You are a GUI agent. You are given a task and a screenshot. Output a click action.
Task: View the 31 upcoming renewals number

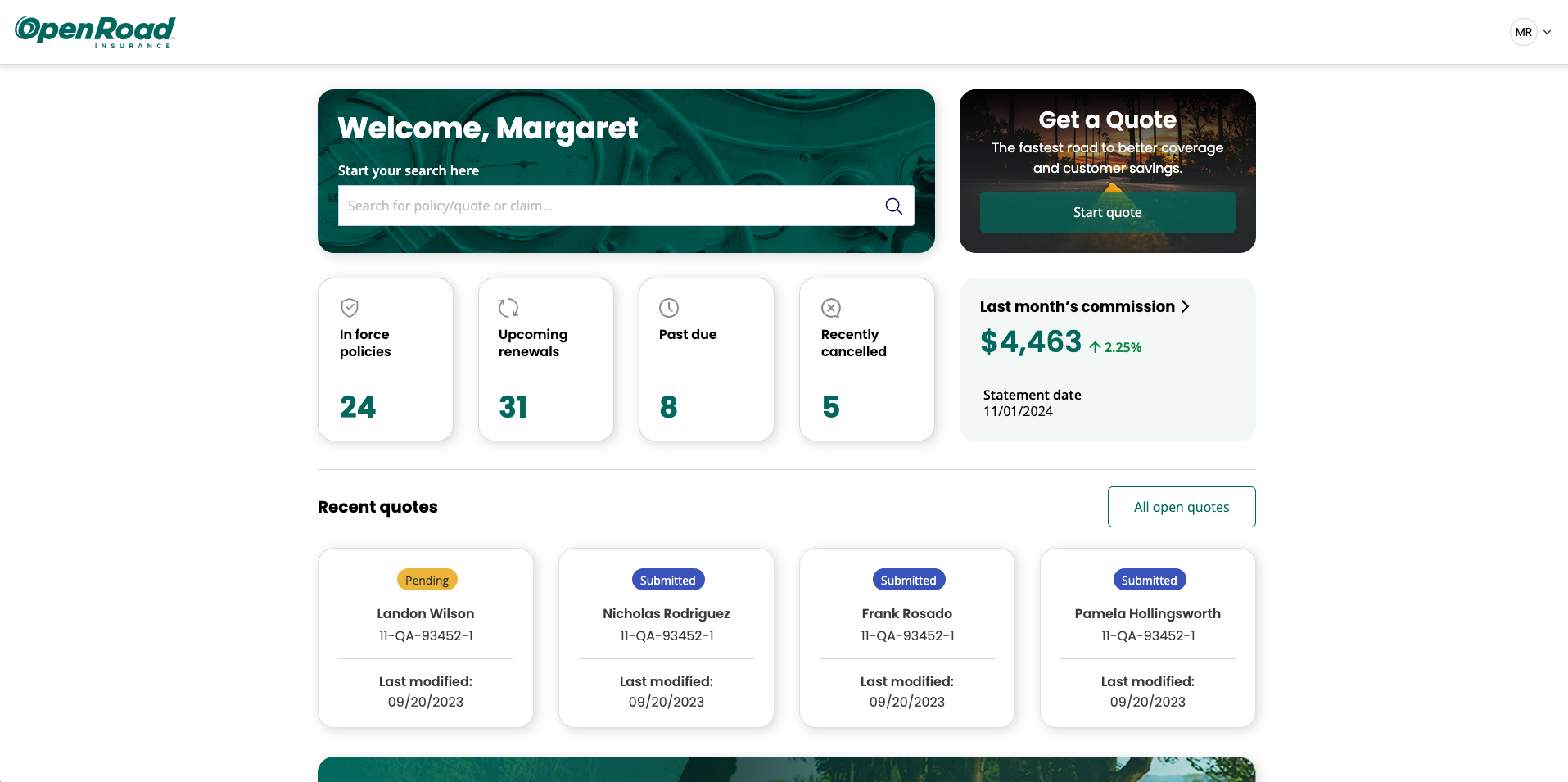[x=513, y=407]
